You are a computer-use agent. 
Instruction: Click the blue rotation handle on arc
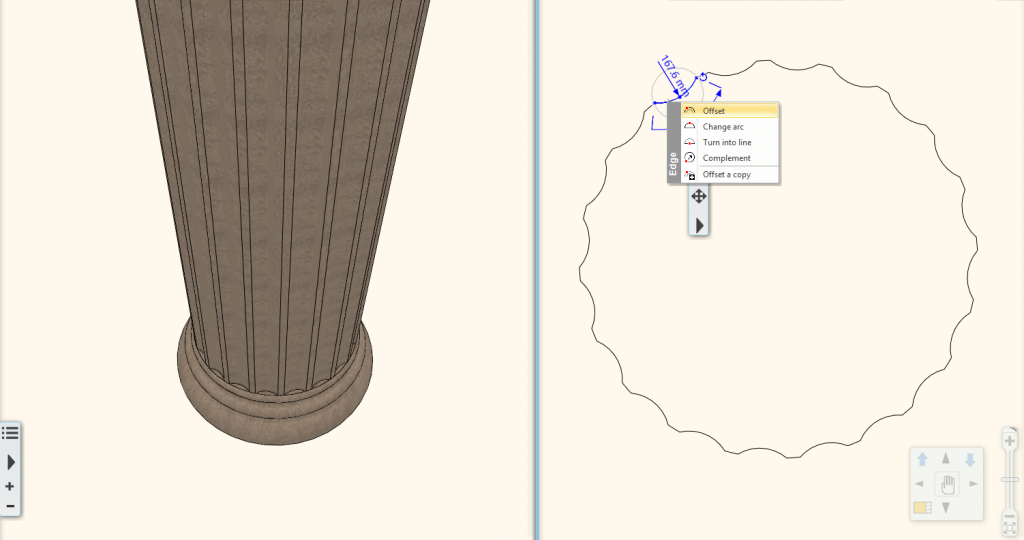click(703, 76)
